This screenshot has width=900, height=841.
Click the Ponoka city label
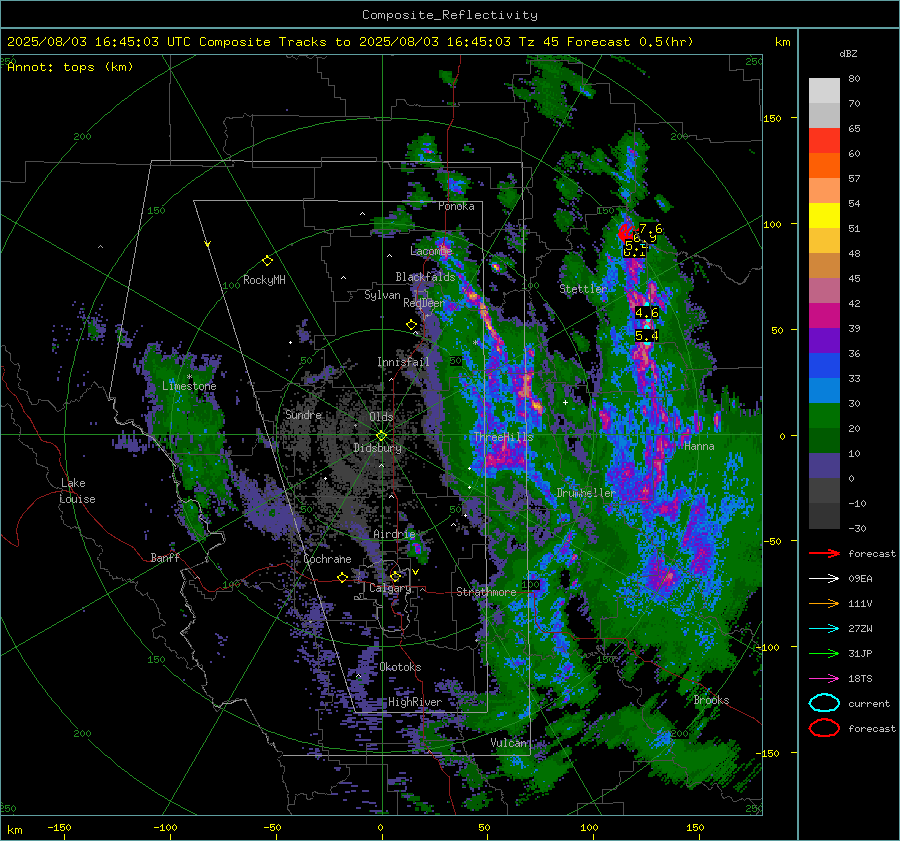(x=456, y=206)
